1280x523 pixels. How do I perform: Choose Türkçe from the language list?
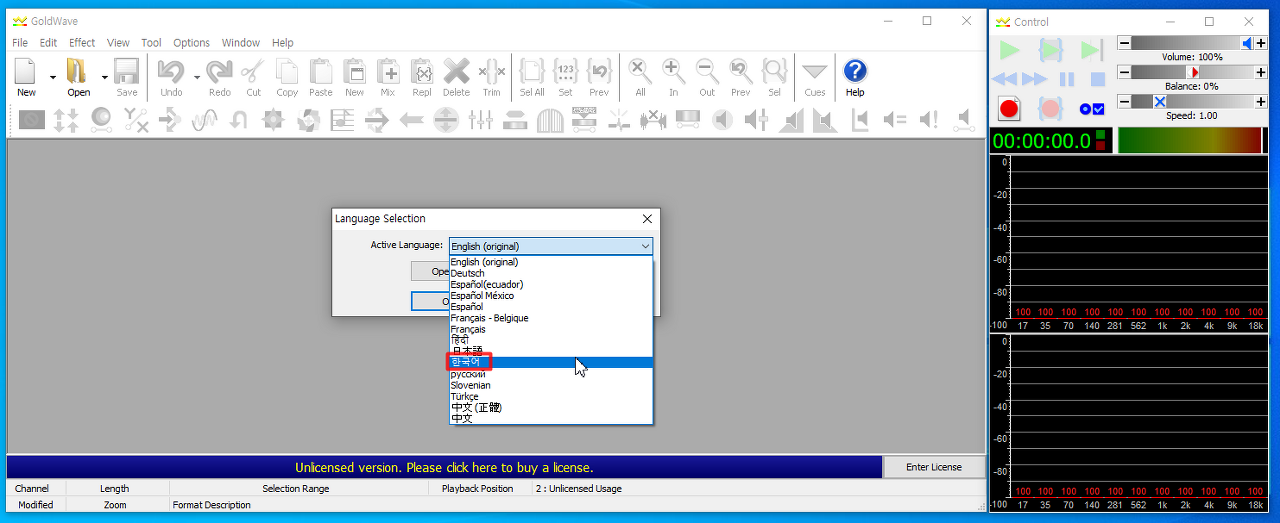coord(551,396)
